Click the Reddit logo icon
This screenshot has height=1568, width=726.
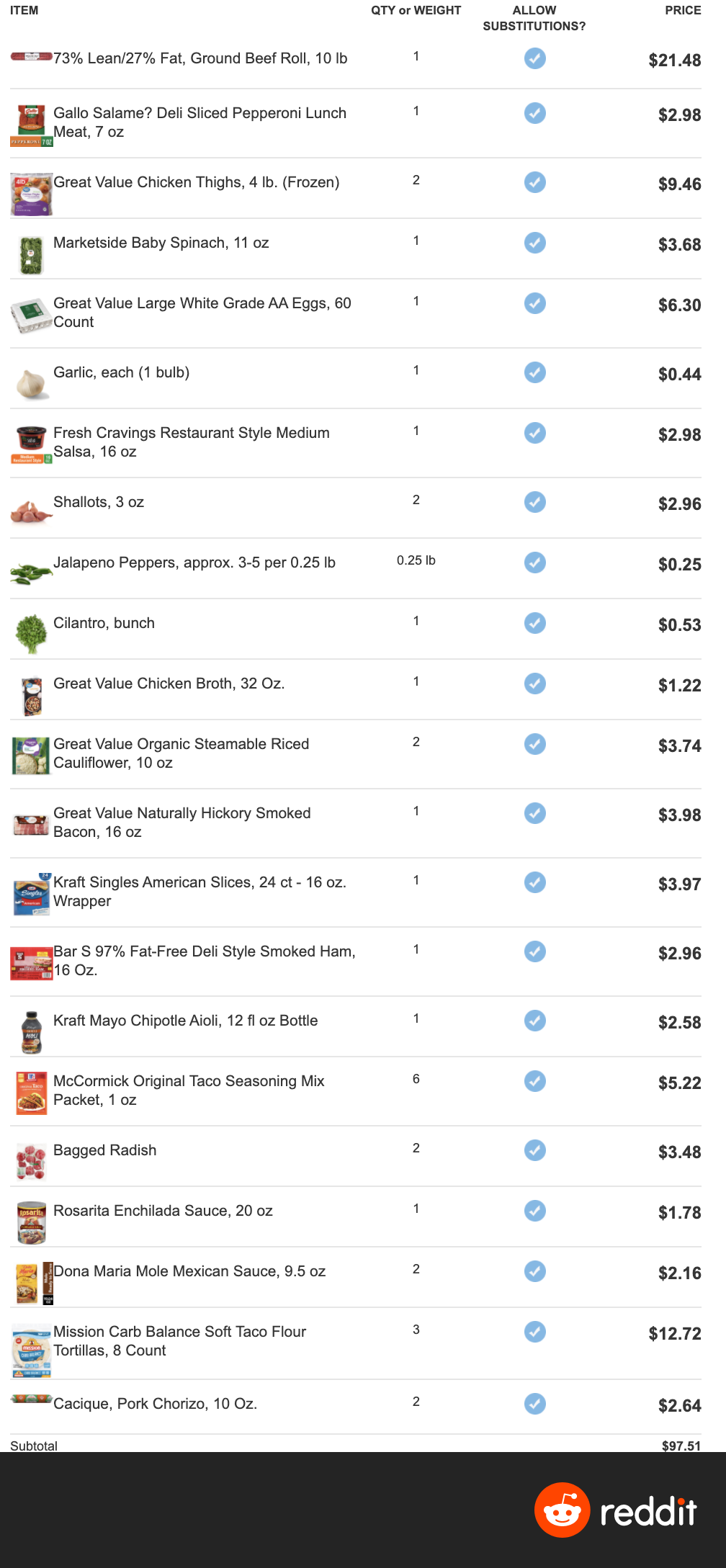point(562,1510)
